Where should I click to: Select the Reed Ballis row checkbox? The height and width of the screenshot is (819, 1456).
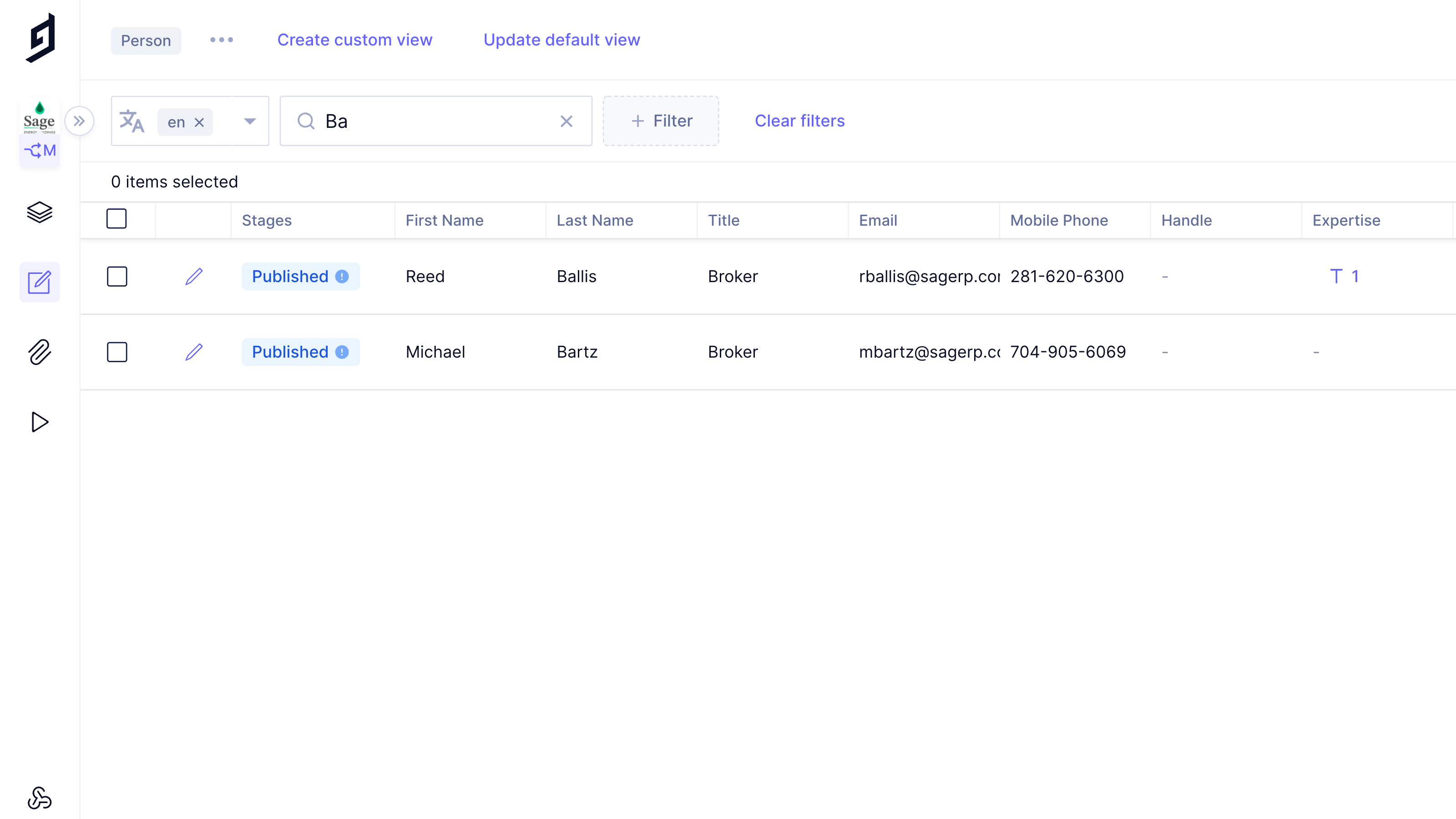(x=117, y=276)
